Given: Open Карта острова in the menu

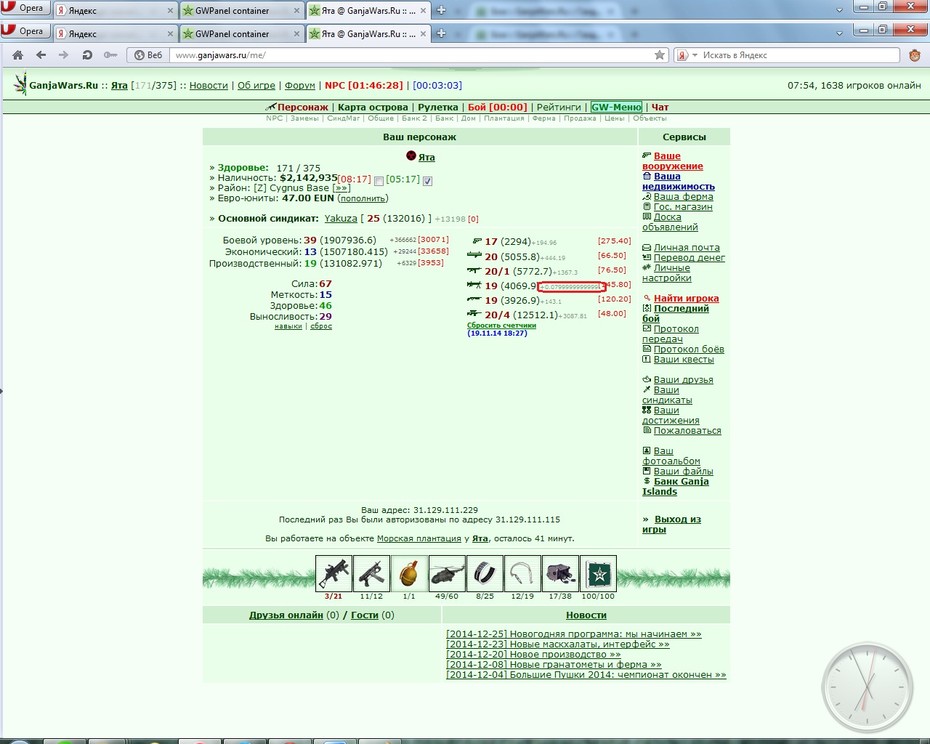Looking at the screenshot, I should point(372,107).
